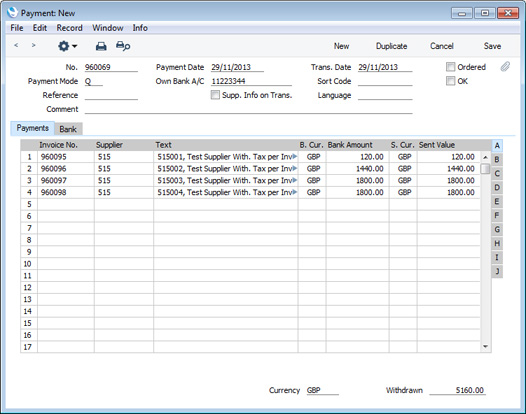Click the paperclip attachments icon
Viewport: 526px width, 414px height.
pos(505,67)
